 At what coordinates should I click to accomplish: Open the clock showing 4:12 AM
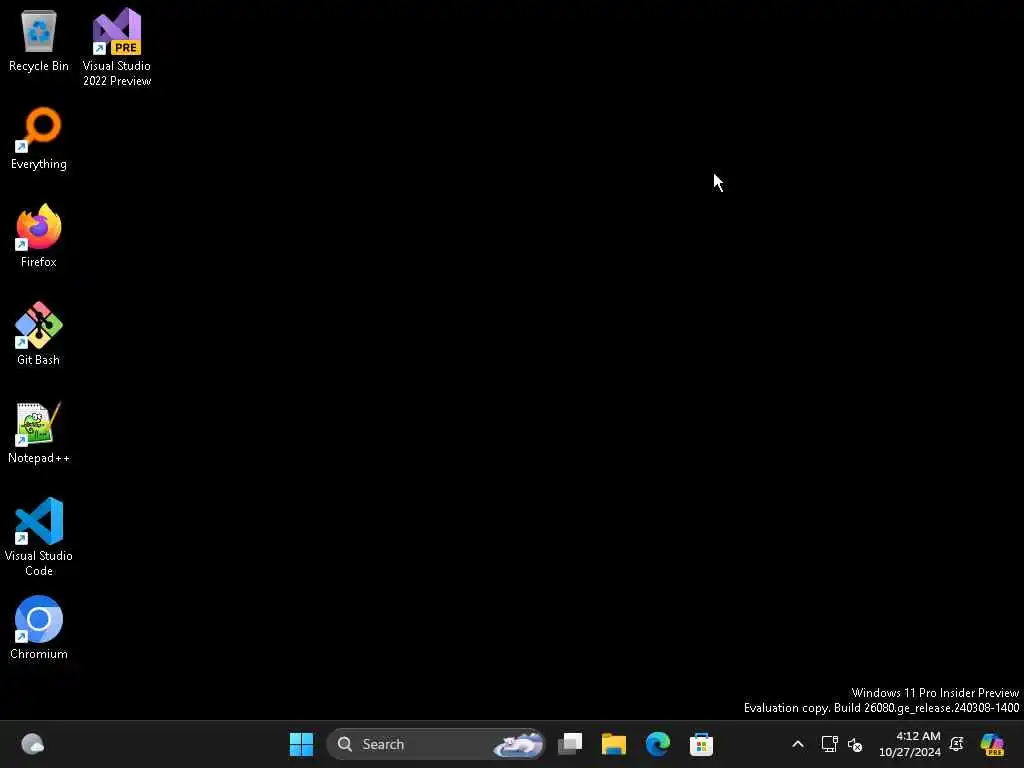click(910, 744)
